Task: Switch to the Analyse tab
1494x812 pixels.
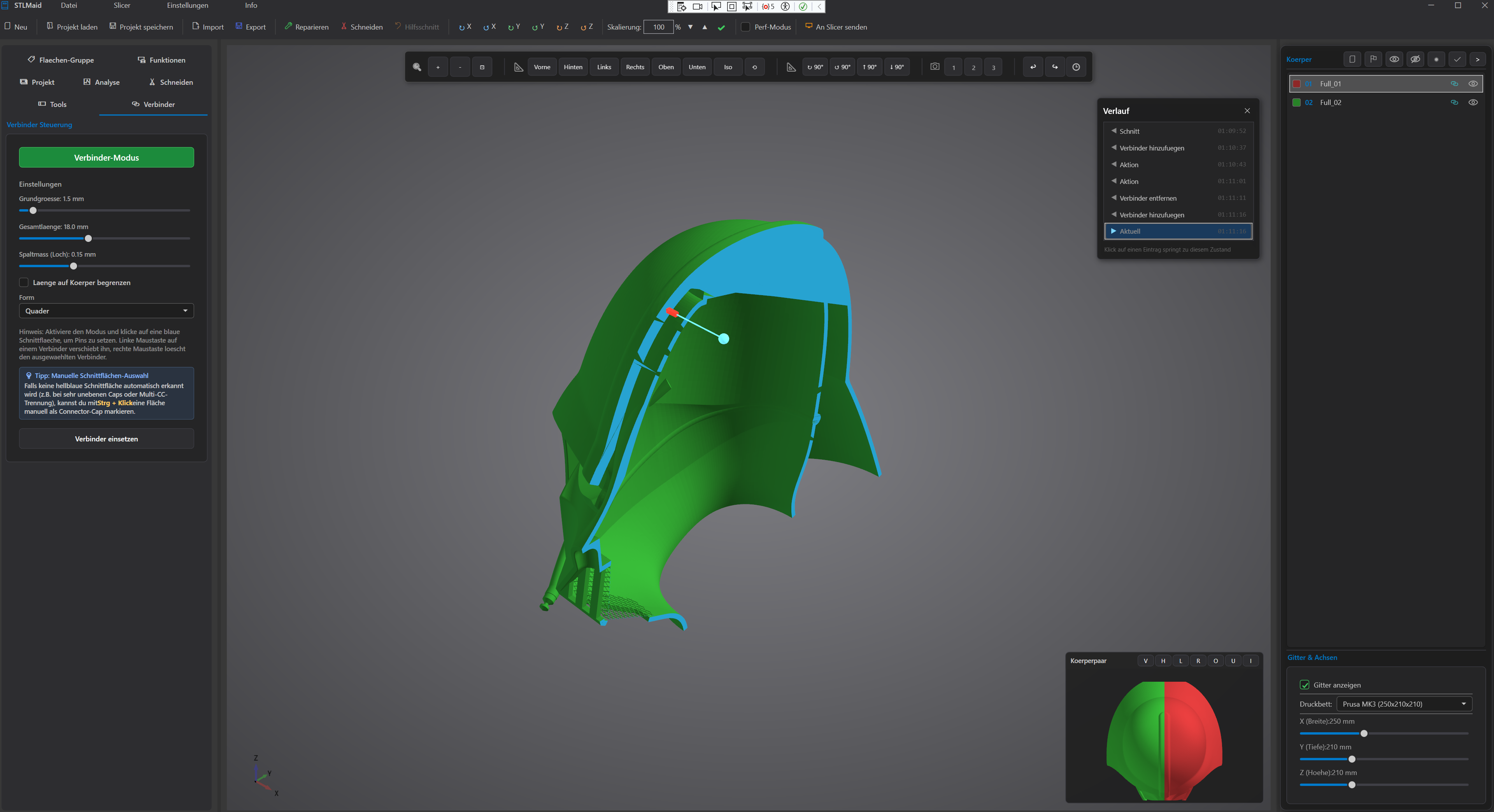Action: [x=102, y=82]
